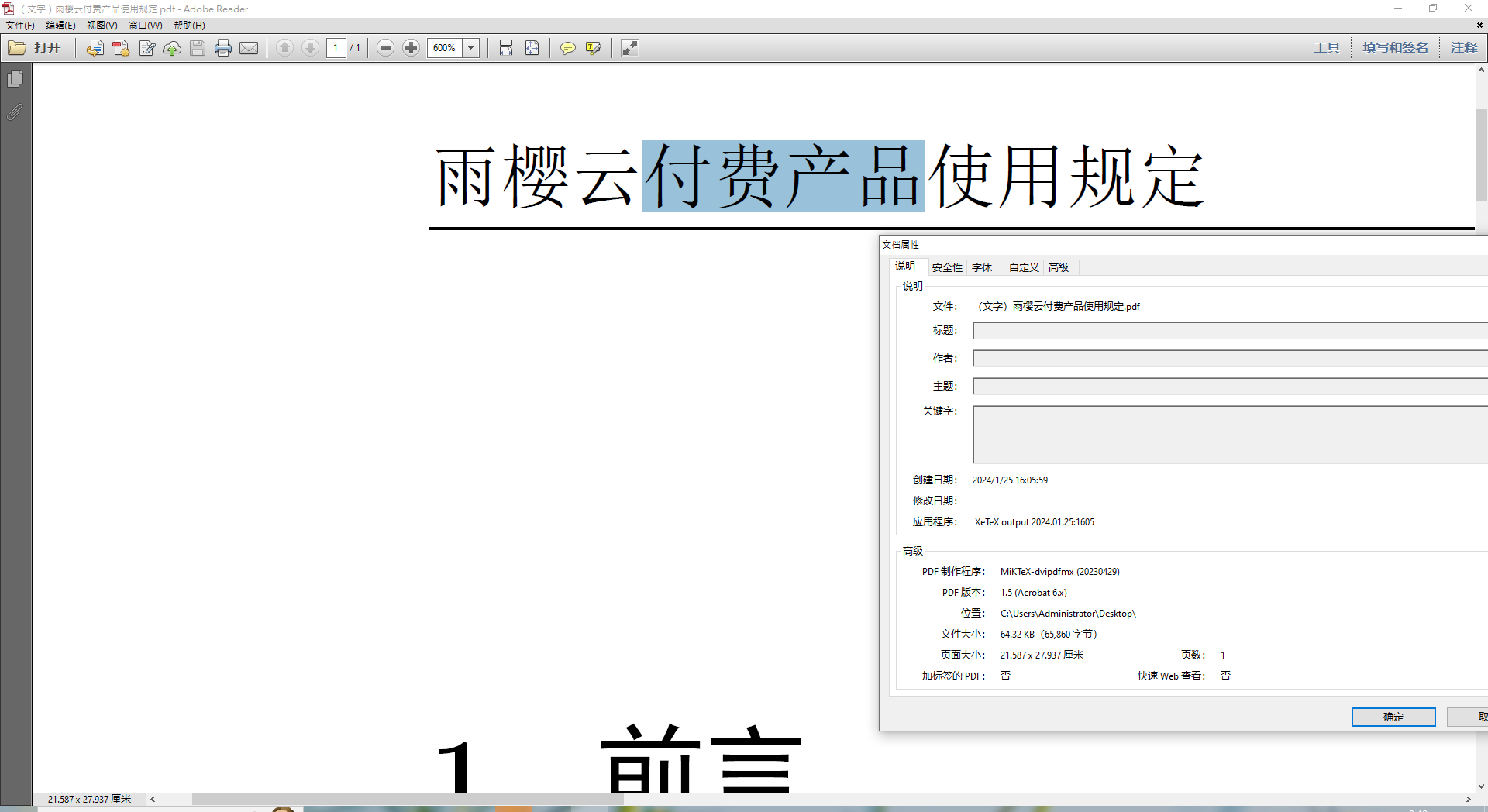Click the sign document pencil icon
This screenshot has height=812, width=1488.
pos(146,48)
